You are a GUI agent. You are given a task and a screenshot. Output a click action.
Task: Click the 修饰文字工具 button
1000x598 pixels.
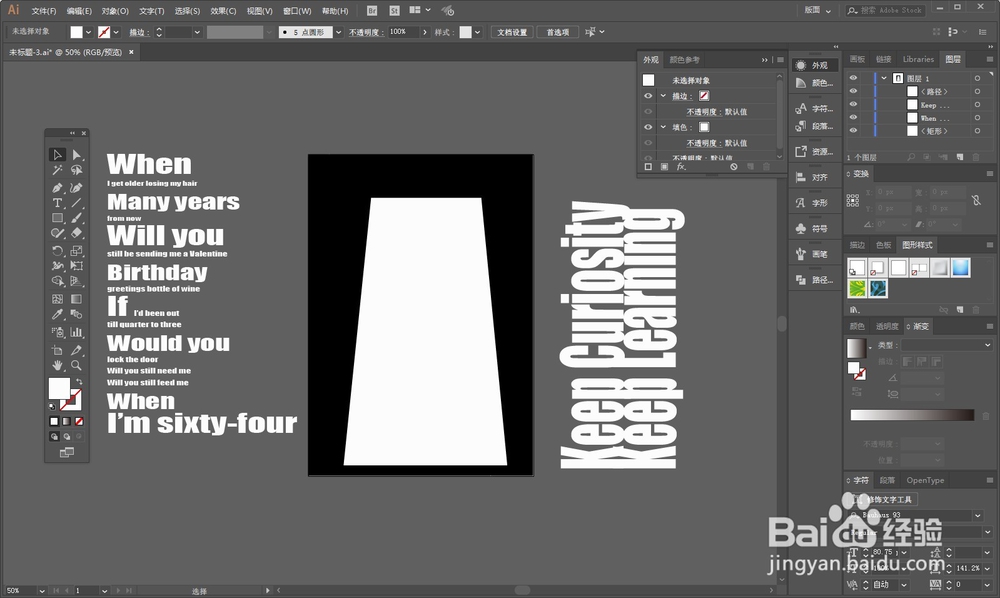[885, 499]
